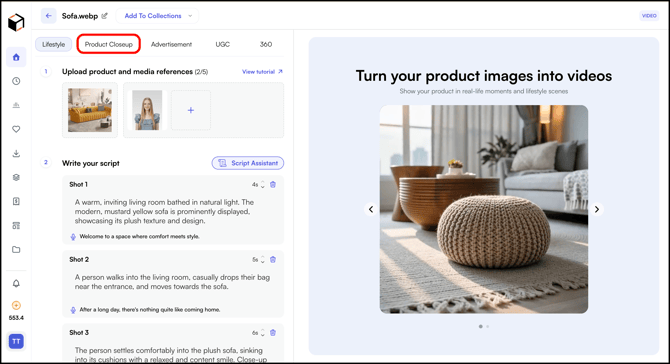Delete Shot 1 with trash icon
Viewport: 670px width, 364px height.
[273, 185]
